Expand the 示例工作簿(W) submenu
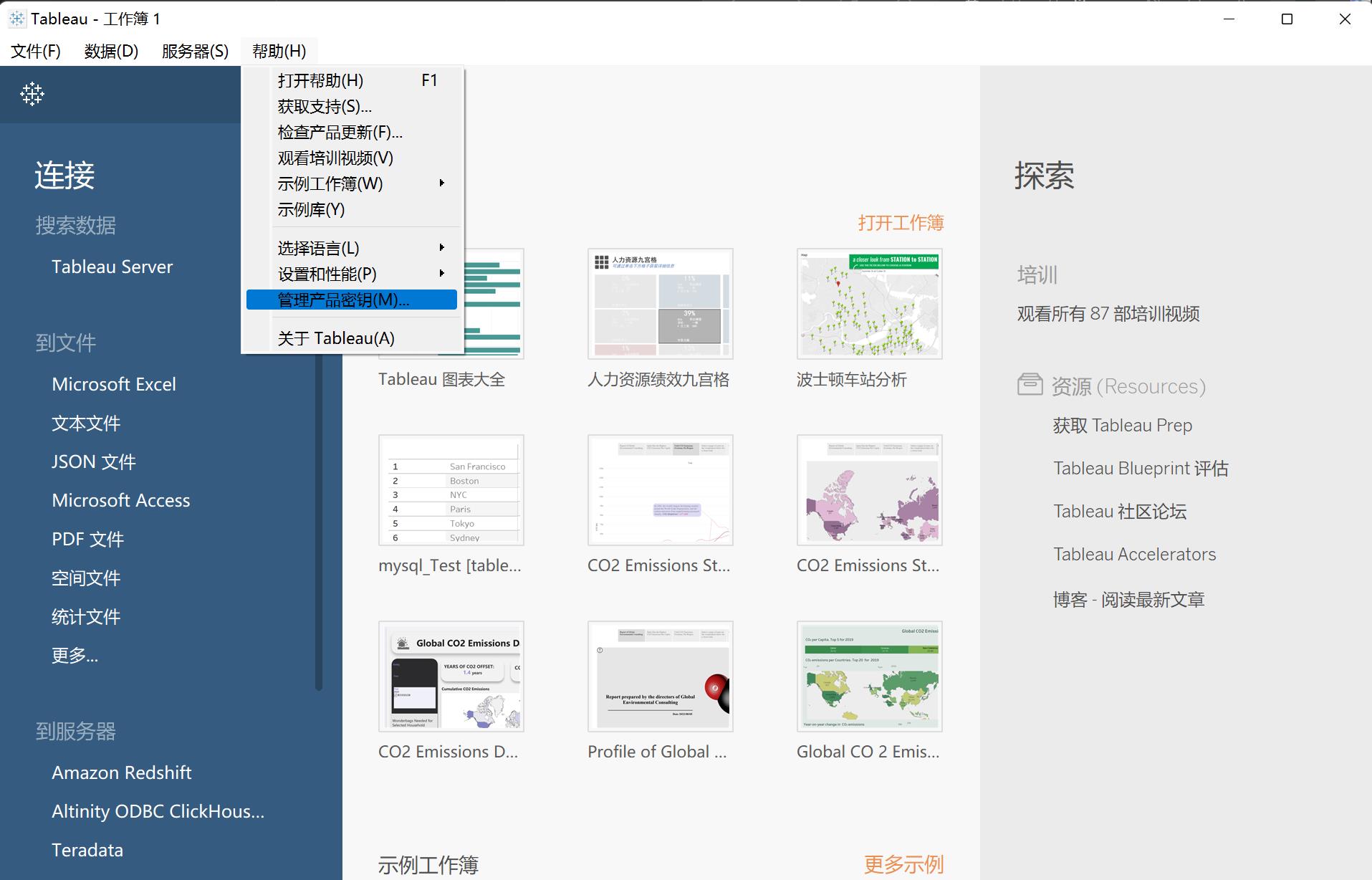Image resolution: width=1372 pixels, height=880 pixels. tap(352, 183)
